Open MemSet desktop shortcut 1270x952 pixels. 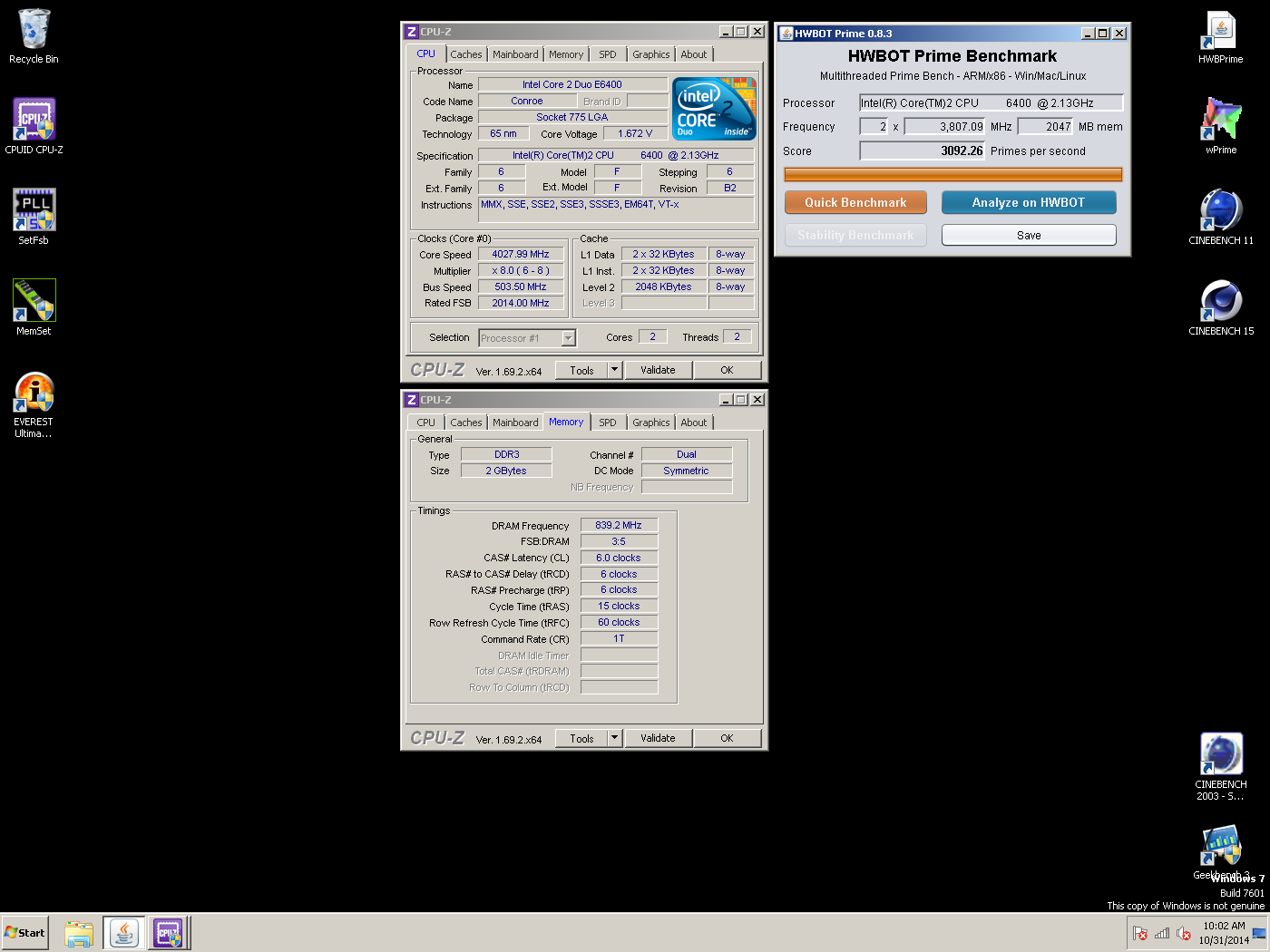(34, 308)
